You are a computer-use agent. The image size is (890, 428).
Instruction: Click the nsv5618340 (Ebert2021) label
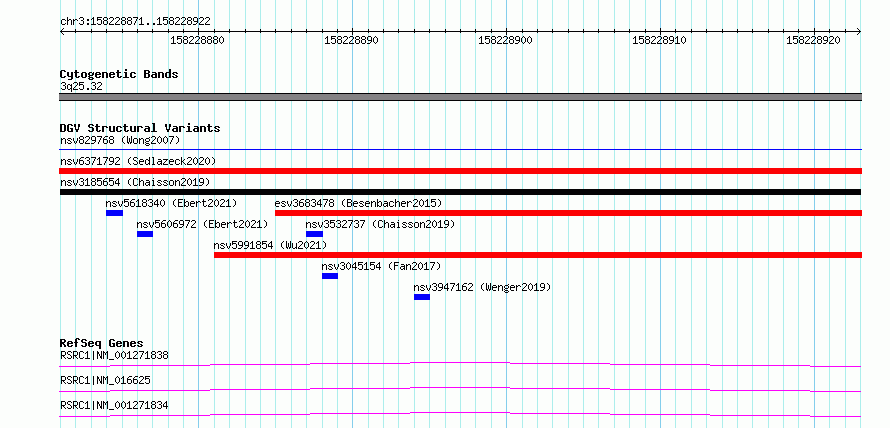coord(171,203)
